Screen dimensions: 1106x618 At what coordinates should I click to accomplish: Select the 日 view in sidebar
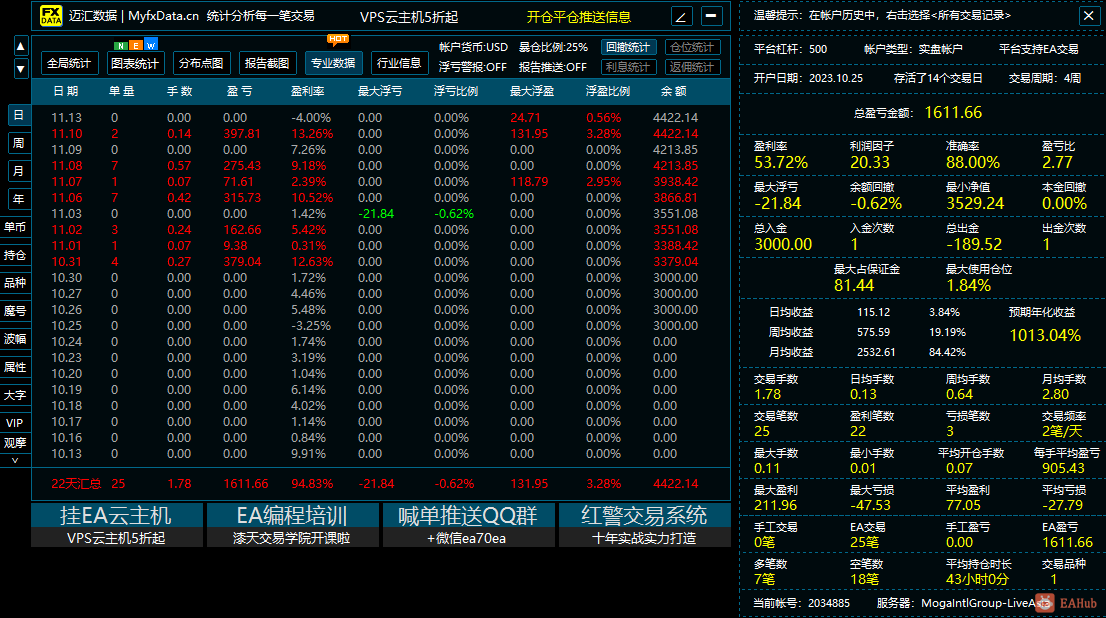(x=19, y=115)
